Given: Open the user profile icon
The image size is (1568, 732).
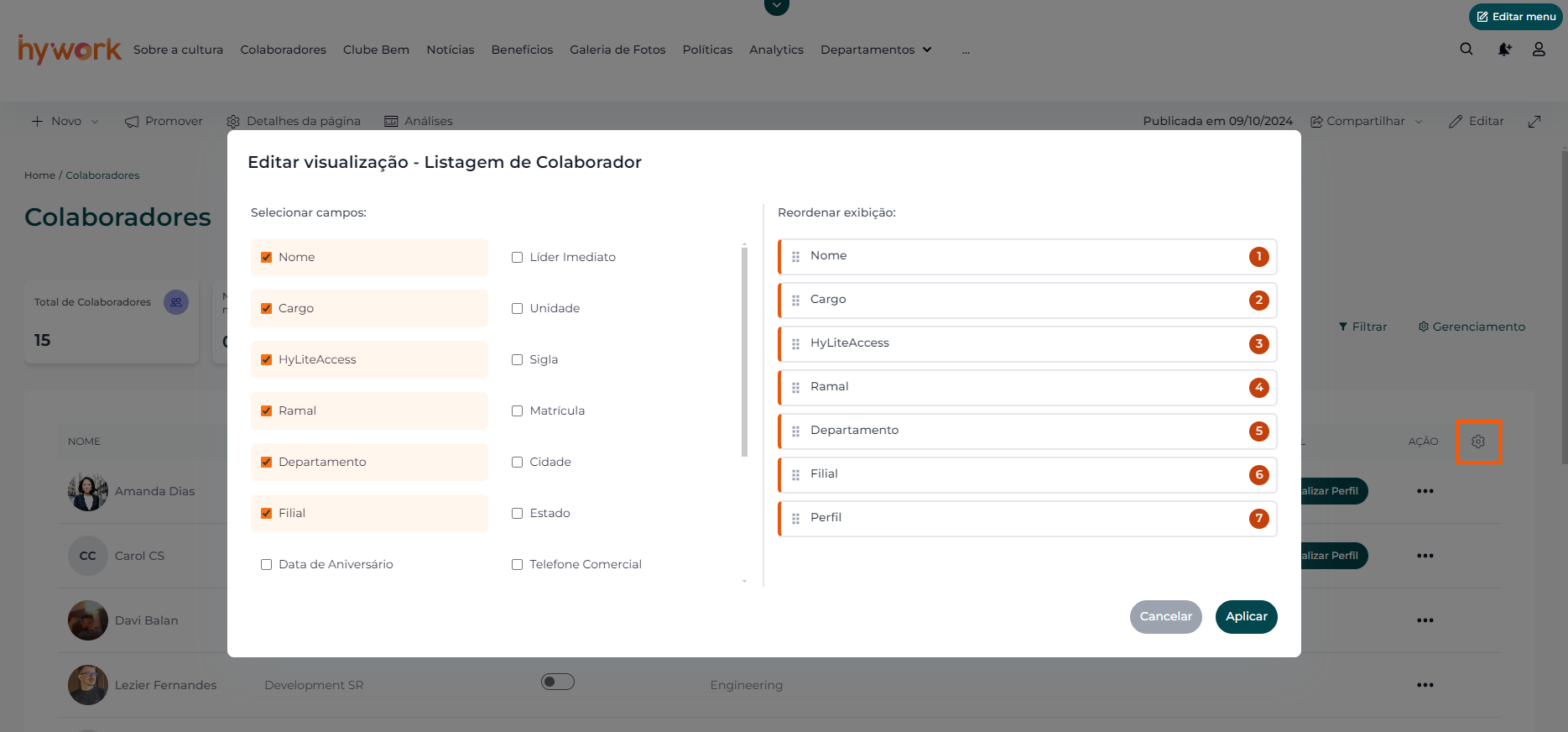Looking at the screenshot, I should pyautogui.click(x=1539, y=50).
